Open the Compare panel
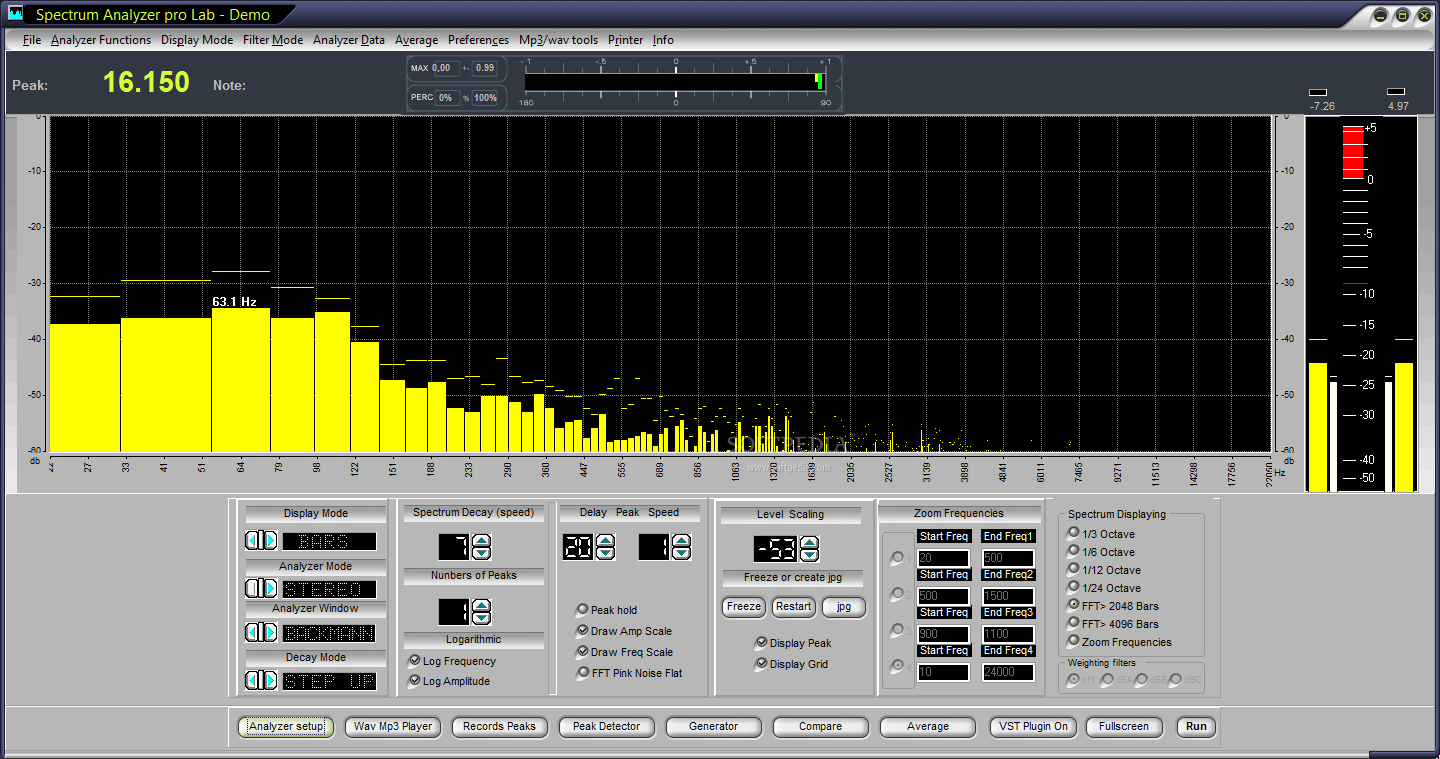The width and height of the screenshot is (1440, 759). [821, 727]
